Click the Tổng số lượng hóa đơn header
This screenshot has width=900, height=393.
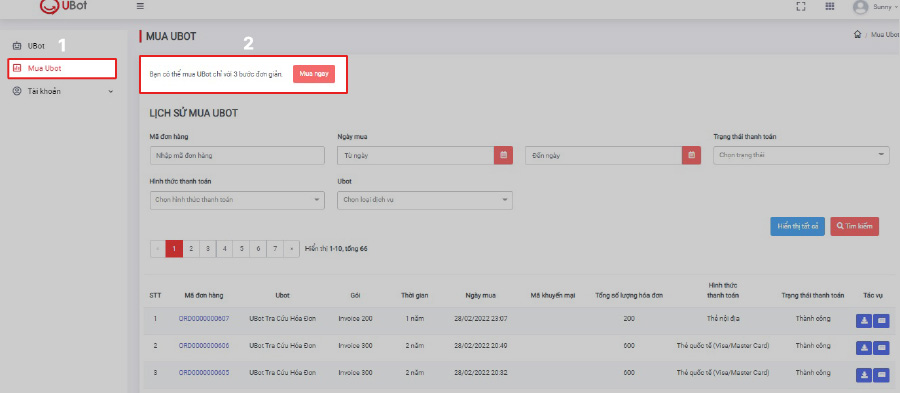click(x=629, y=295)
